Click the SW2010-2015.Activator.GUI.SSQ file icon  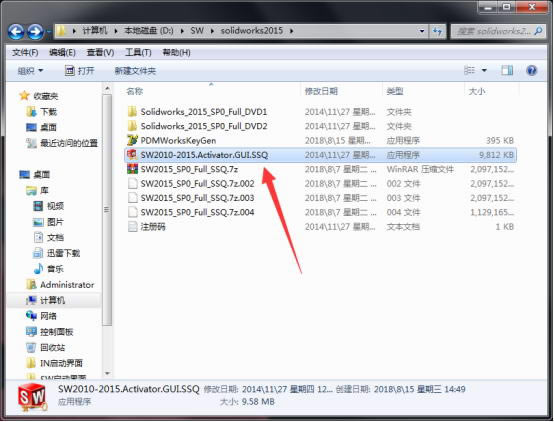point(132,154)
